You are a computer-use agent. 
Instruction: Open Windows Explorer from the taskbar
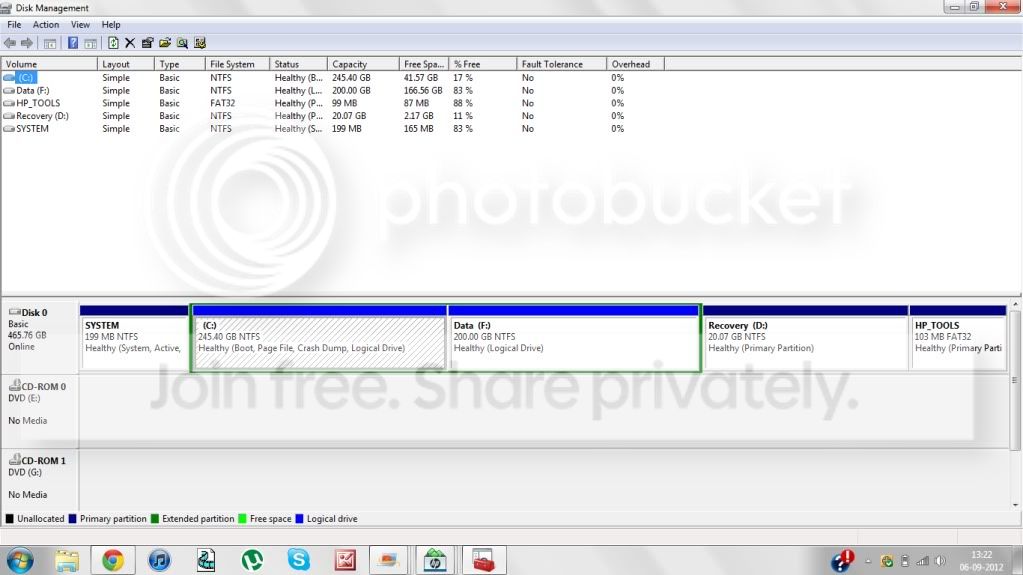pyautogui.click(x=67, y=561)
